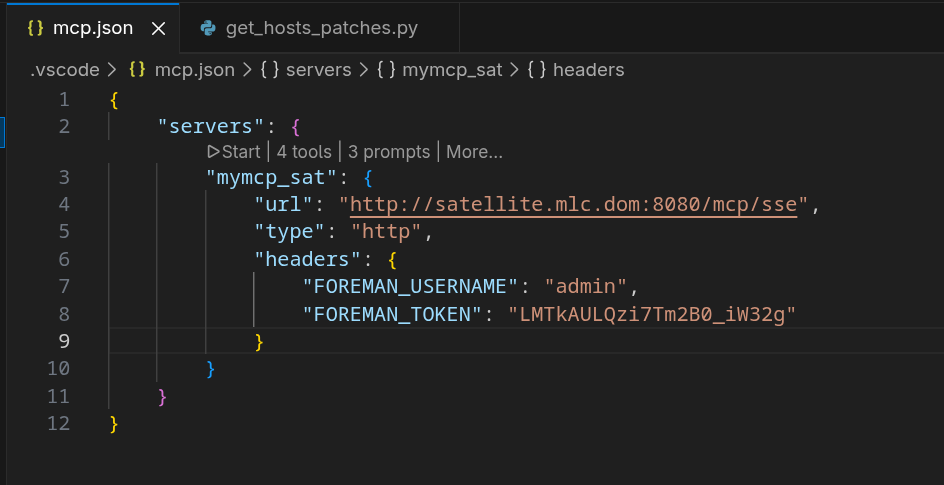Follow the satellite.mlc.dom URL link
The image size is (944, 485).
click(573, 205)
